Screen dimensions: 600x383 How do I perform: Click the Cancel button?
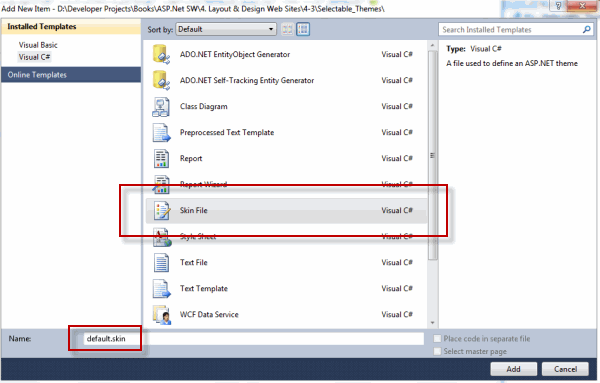coord(565,369)
